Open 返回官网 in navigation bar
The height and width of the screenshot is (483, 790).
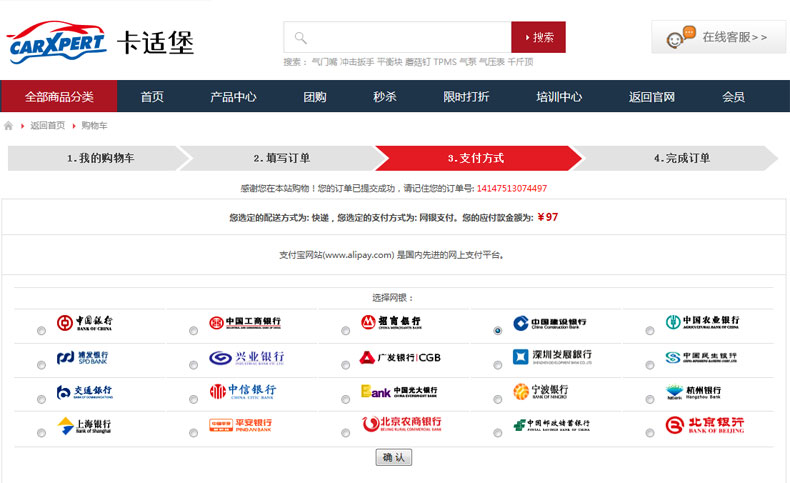tap(652, 97)
